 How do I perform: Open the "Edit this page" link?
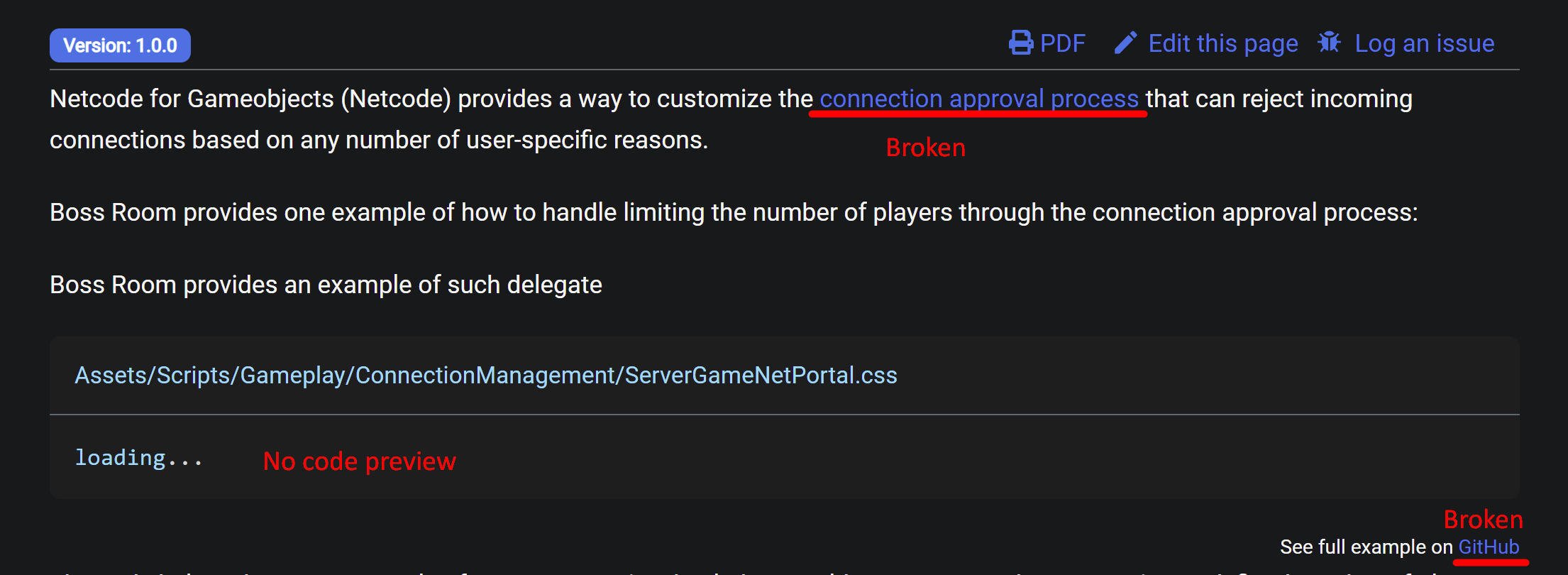1223,43
